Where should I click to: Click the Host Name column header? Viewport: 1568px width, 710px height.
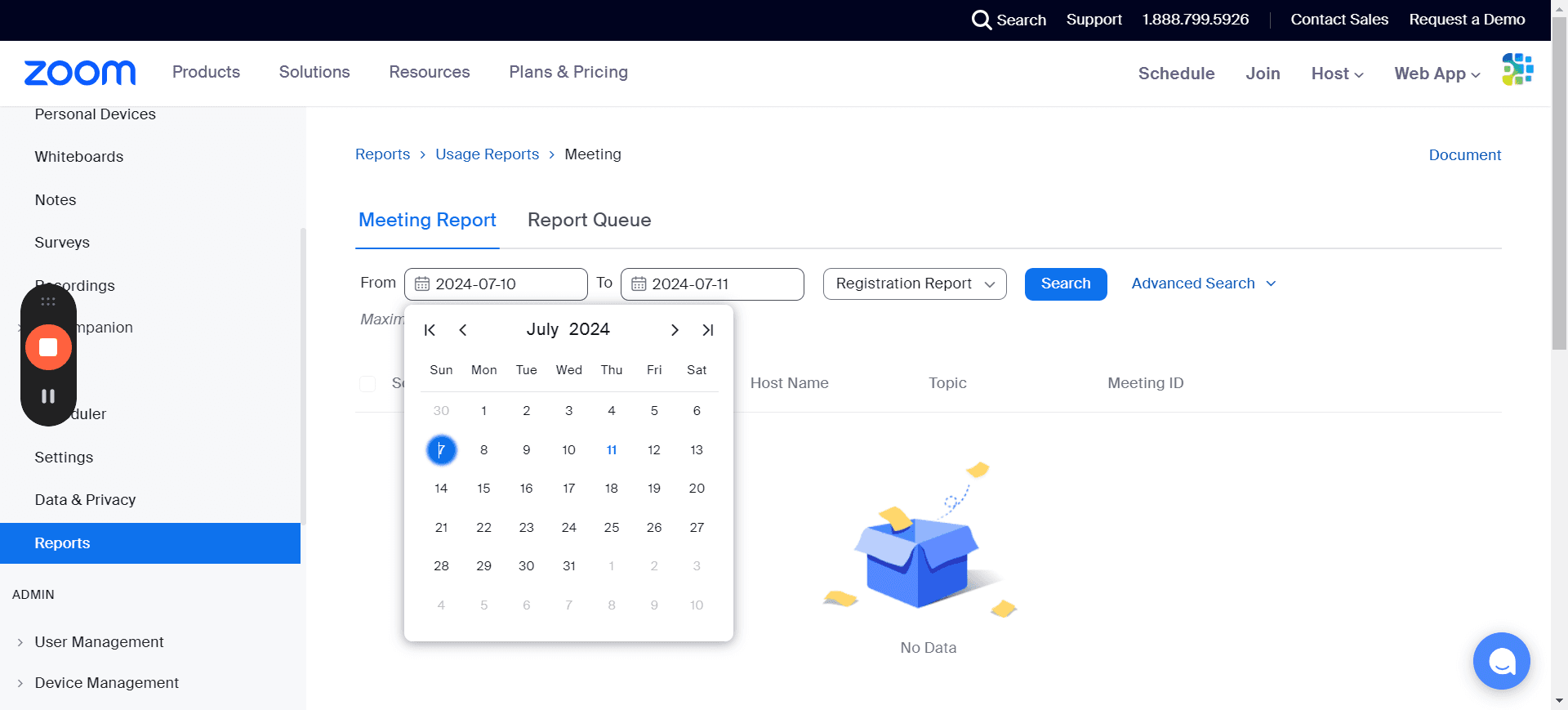pyautogui.click(x=789, y=383)
